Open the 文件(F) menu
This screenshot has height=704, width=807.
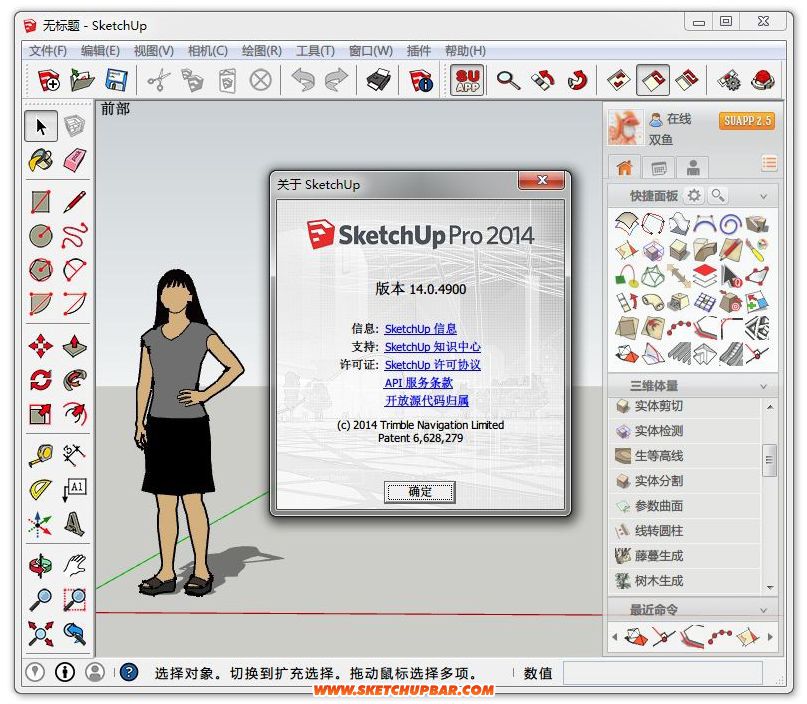(48, 51)
